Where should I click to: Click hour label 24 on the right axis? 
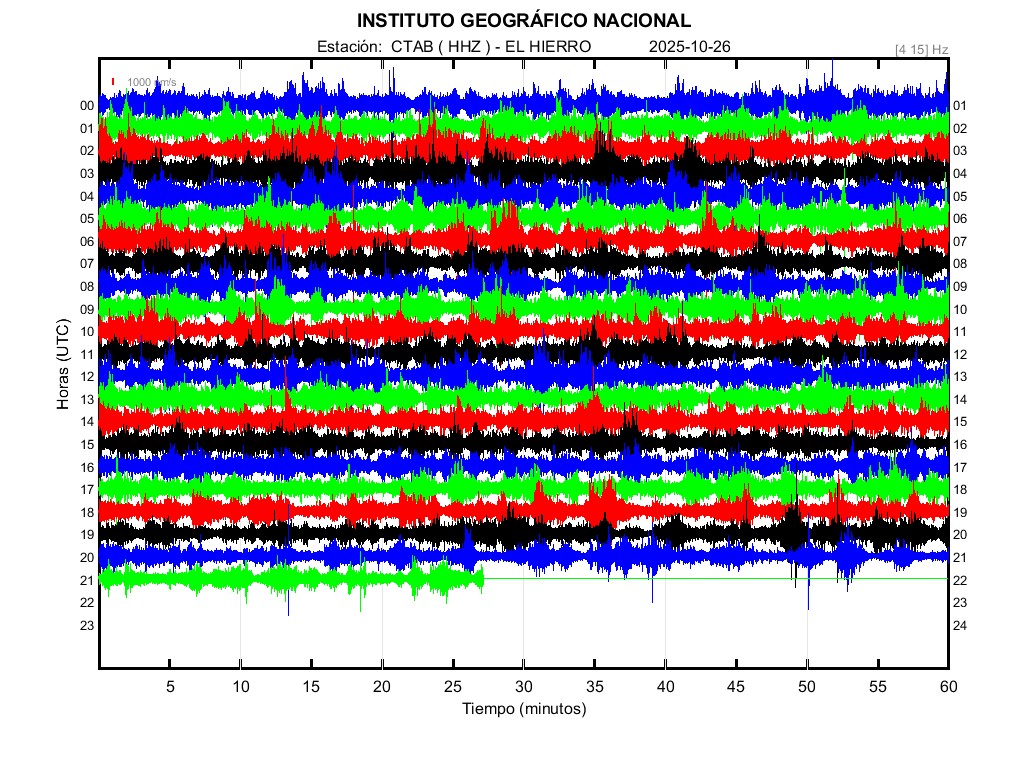(x=960, y=625)
